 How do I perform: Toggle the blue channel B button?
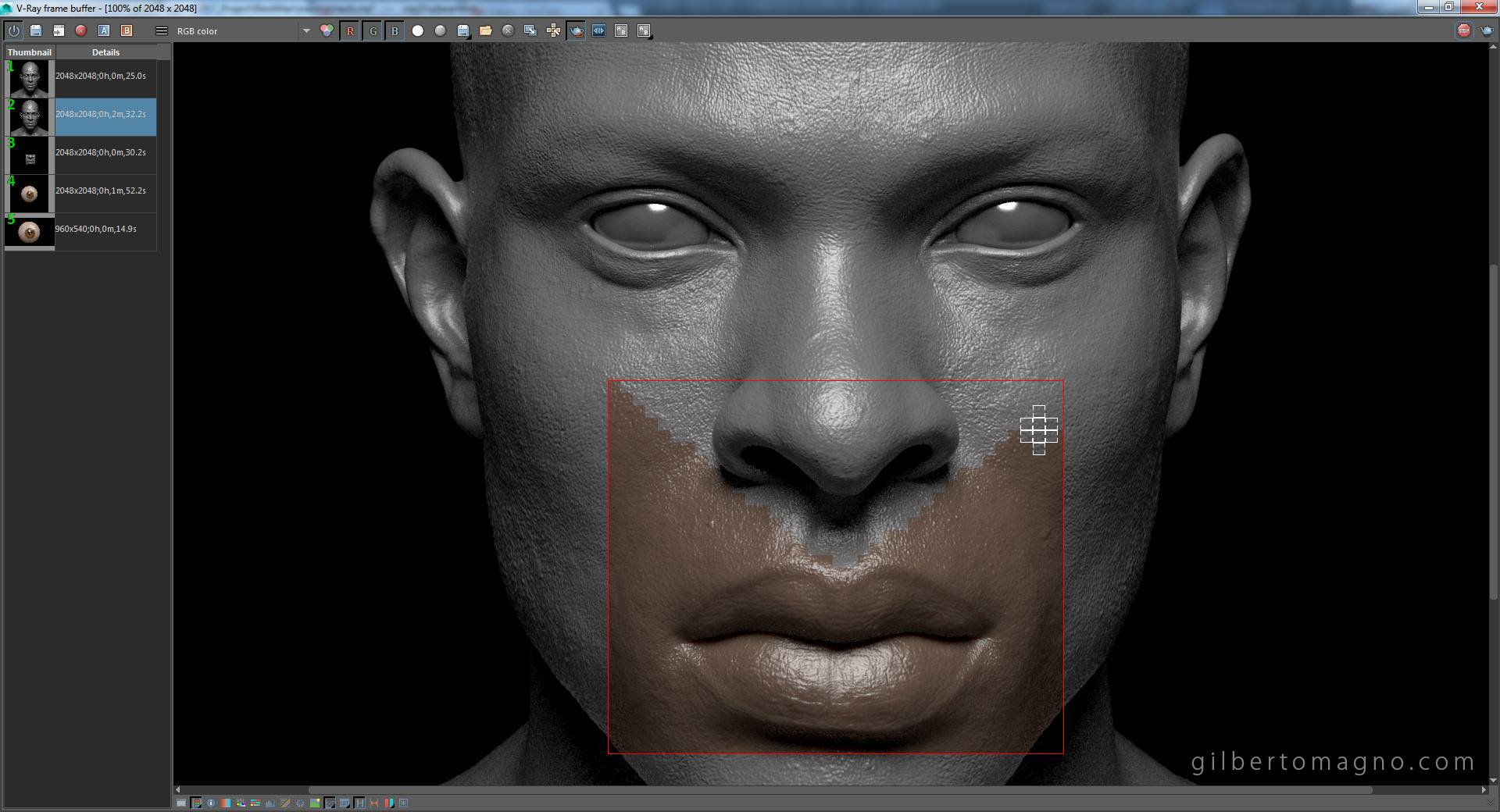[x=395, y=30]
